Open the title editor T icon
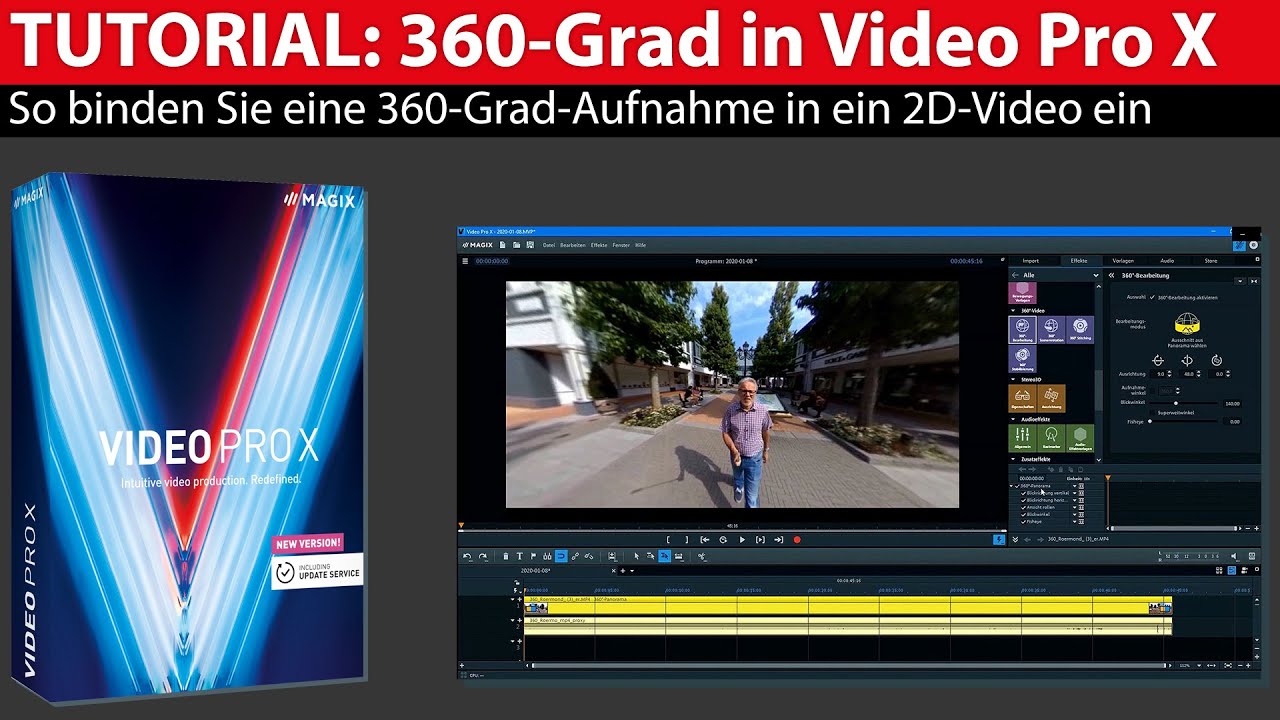Viewport: 1280px width, 720px height. [x=520, y=556]
